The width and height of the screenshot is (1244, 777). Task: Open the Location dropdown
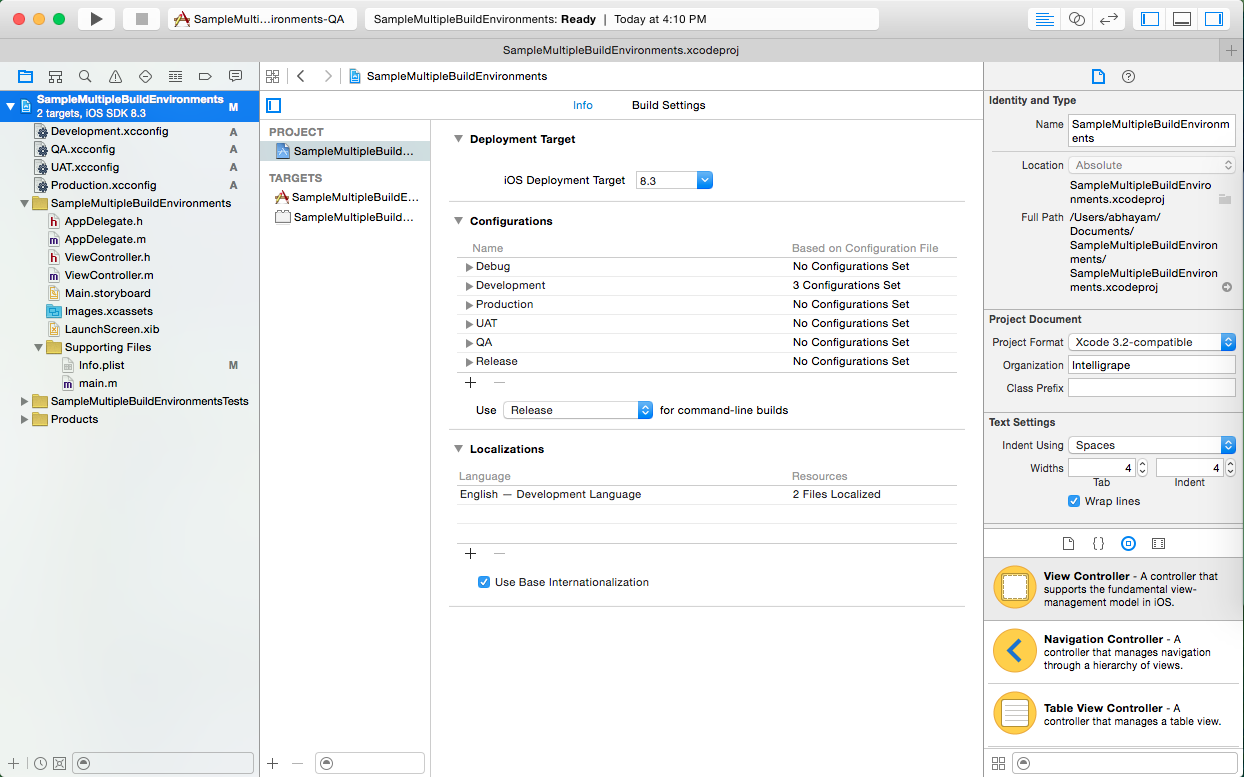(x=1152, y=165)
